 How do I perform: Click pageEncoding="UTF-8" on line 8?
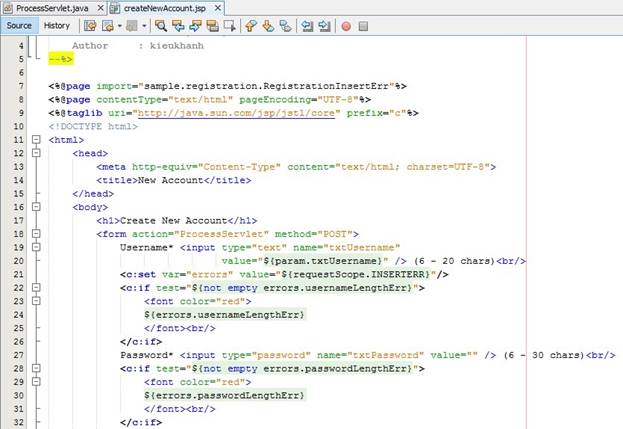[x=299, y=99]
